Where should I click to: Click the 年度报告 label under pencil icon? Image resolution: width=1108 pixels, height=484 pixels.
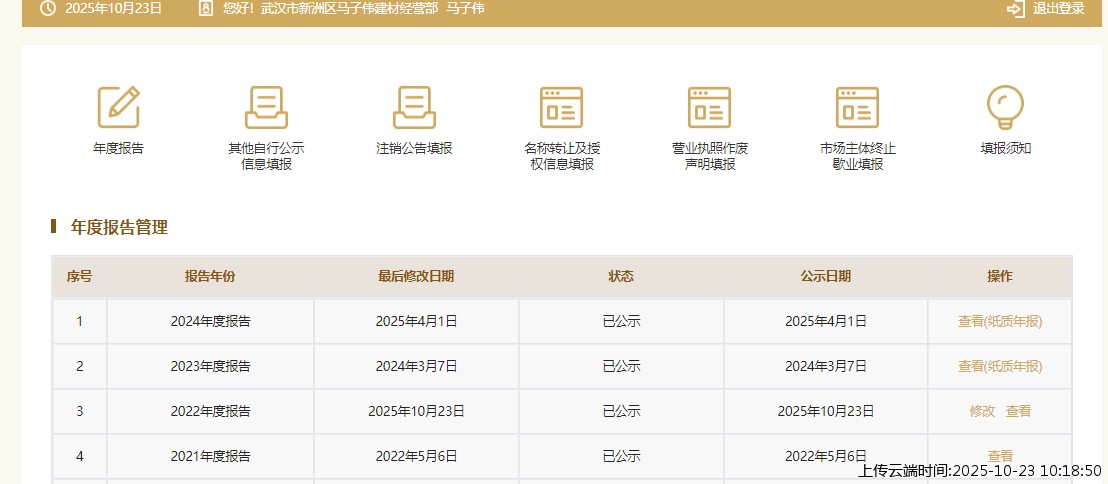coord(118,148)
